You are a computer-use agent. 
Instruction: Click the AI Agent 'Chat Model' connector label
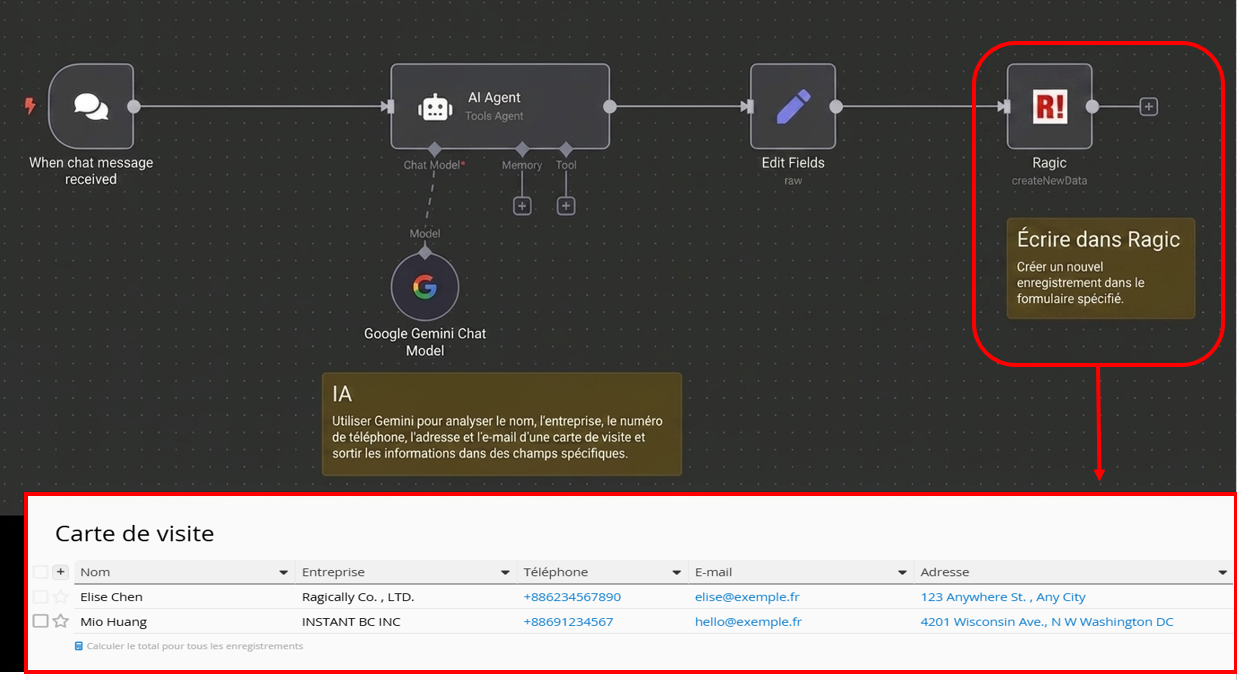pos(434,165)
